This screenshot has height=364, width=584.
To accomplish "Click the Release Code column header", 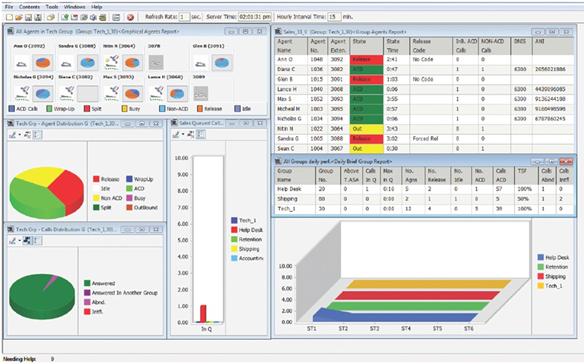I will [431, 46].
